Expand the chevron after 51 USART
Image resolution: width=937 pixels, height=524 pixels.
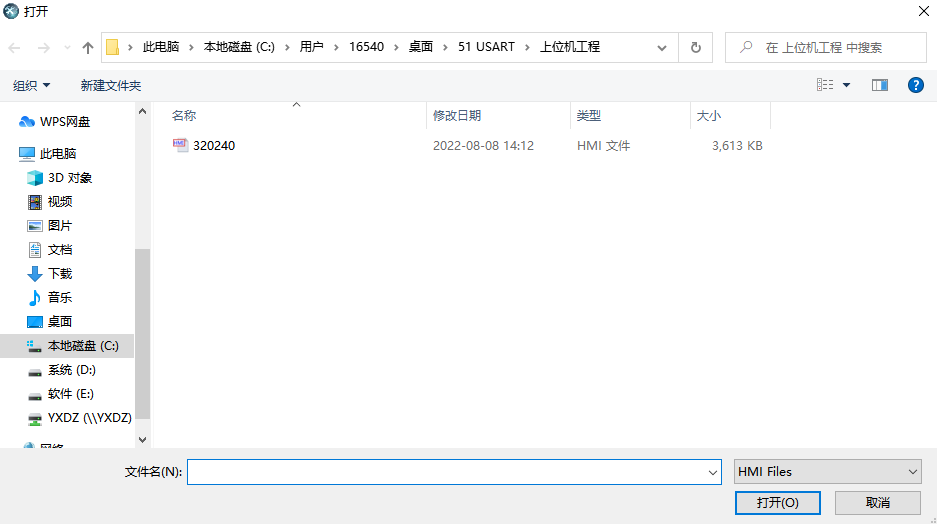527,47
